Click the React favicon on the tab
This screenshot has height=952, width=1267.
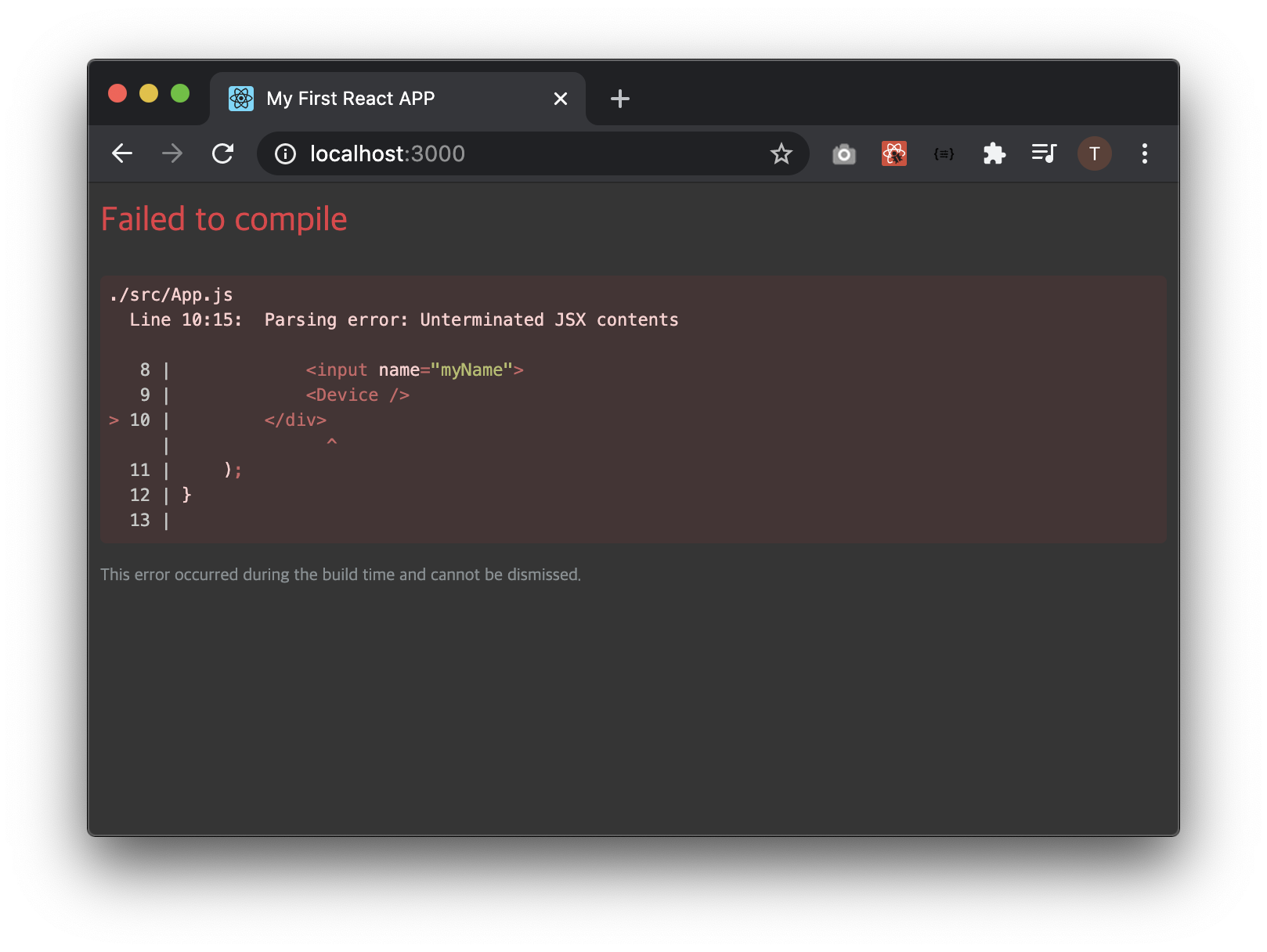(241, 99)
